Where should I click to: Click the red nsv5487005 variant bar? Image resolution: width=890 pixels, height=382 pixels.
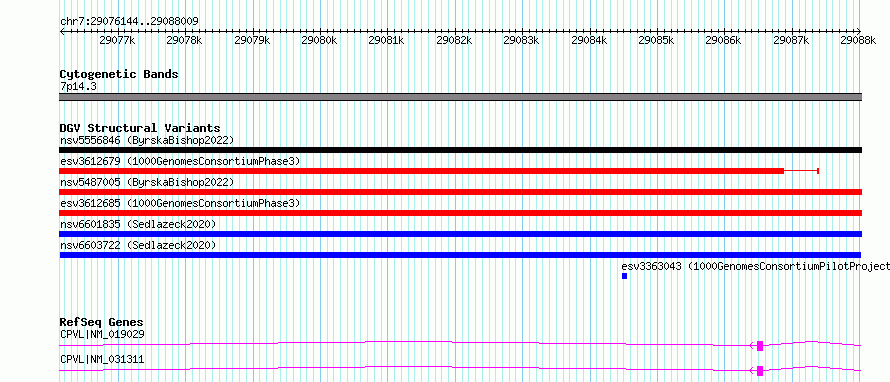coord(461,192)
